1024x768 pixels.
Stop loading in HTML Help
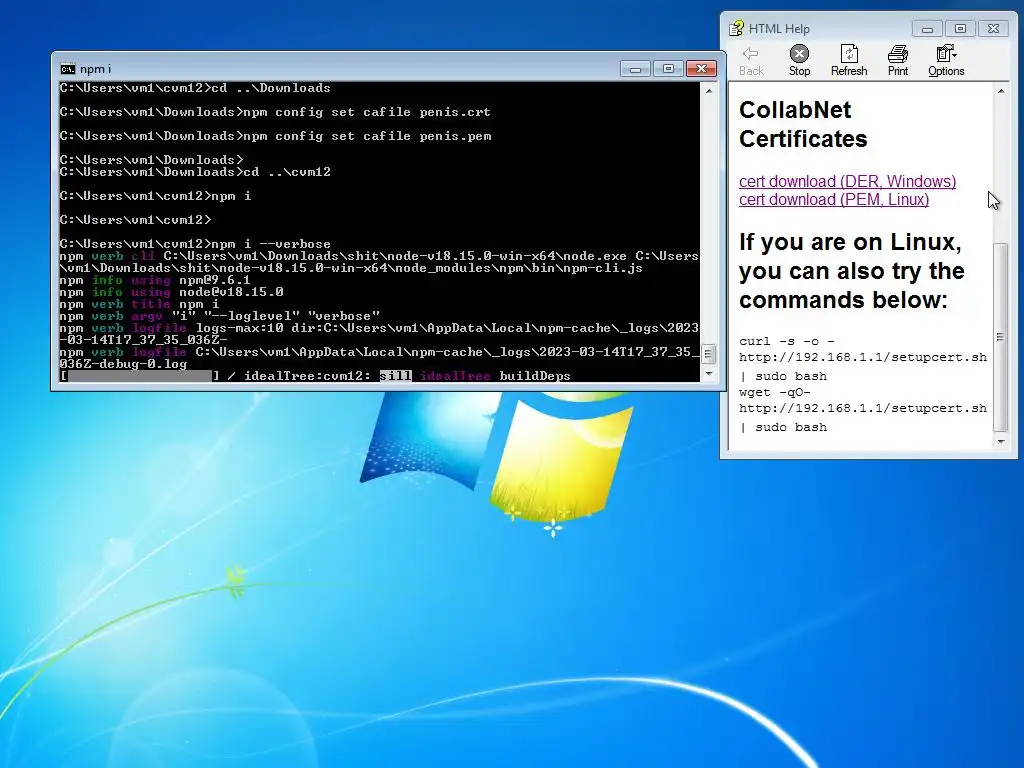799,61
